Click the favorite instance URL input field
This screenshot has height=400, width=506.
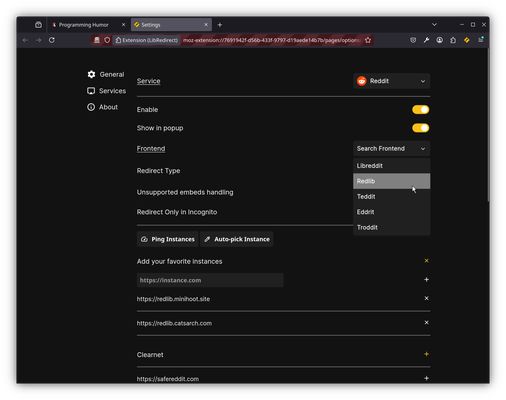point(210,280)
